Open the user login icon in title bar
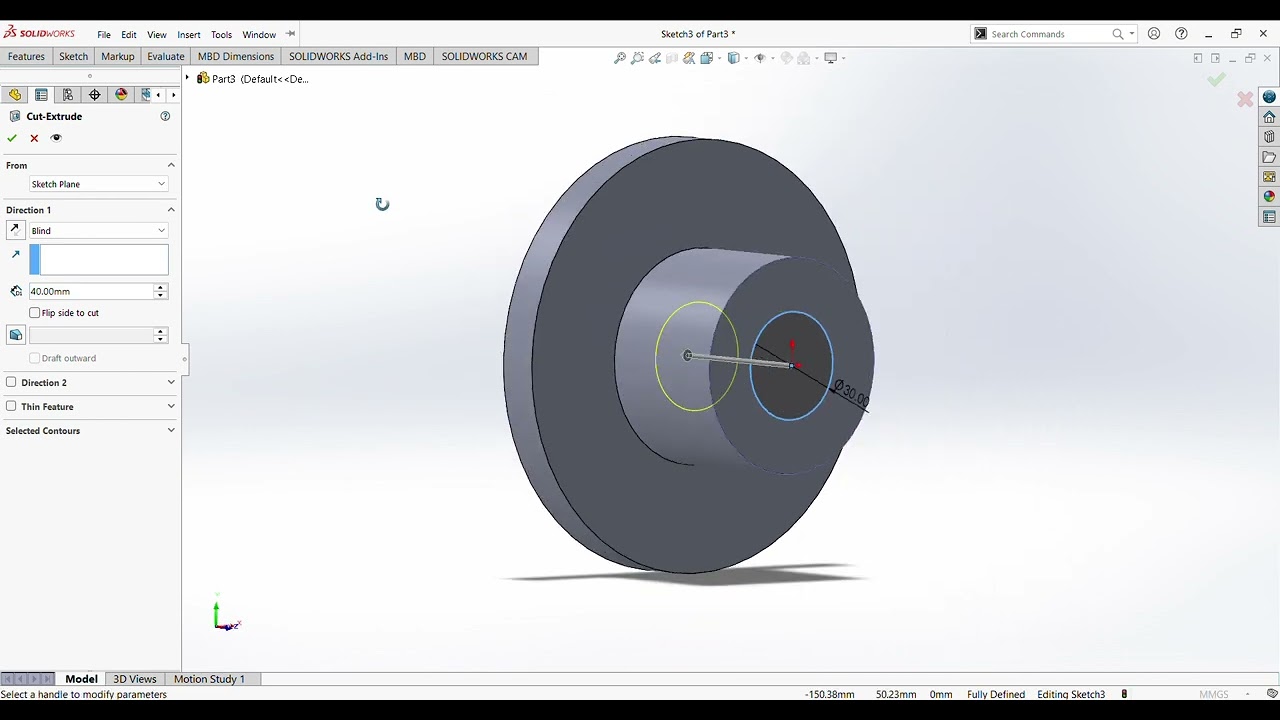The width and height of the screenshot is (1280, 720). point(1154,34)
